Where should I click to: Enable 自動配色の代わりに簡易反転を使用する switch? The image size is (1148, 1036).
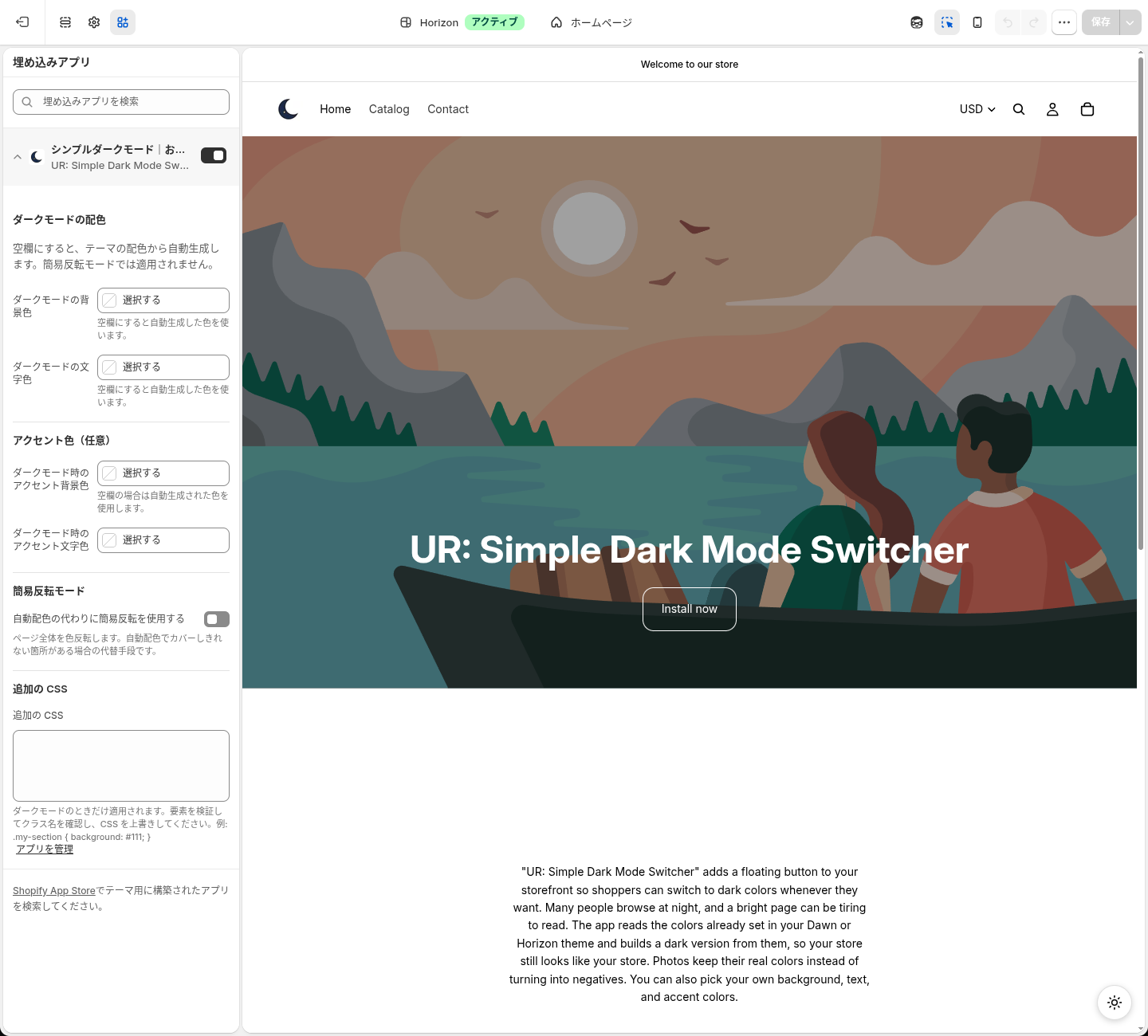pyautogui.click(x=217, y=619)
